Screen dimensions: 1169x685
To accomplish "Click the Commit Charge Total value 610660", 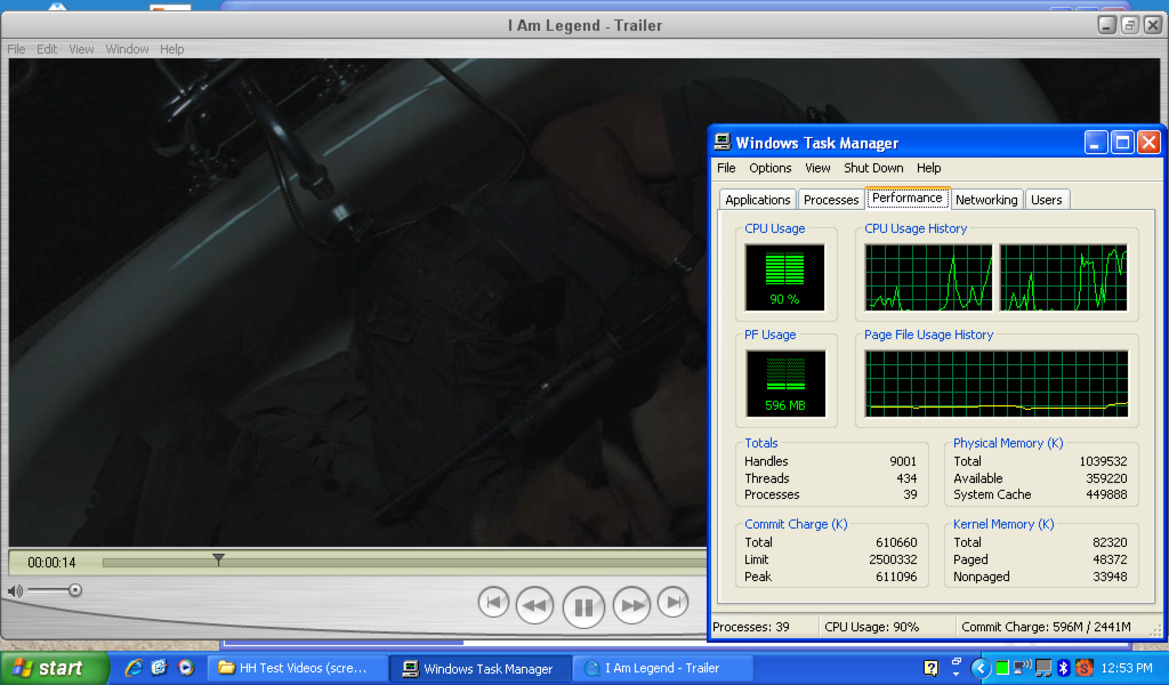I will pyautogui.click(x=896, y=543).
